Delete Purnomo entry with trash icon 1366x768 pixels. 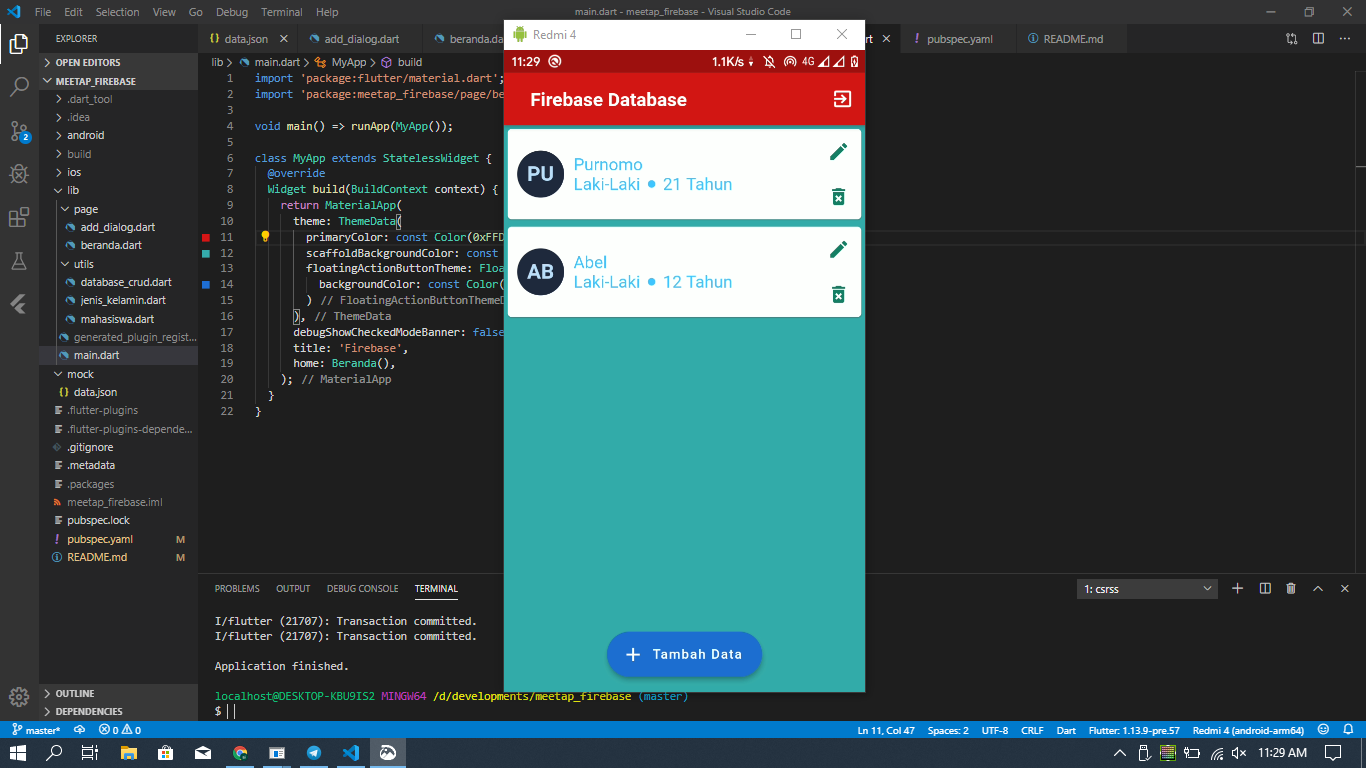coord(838,196)
